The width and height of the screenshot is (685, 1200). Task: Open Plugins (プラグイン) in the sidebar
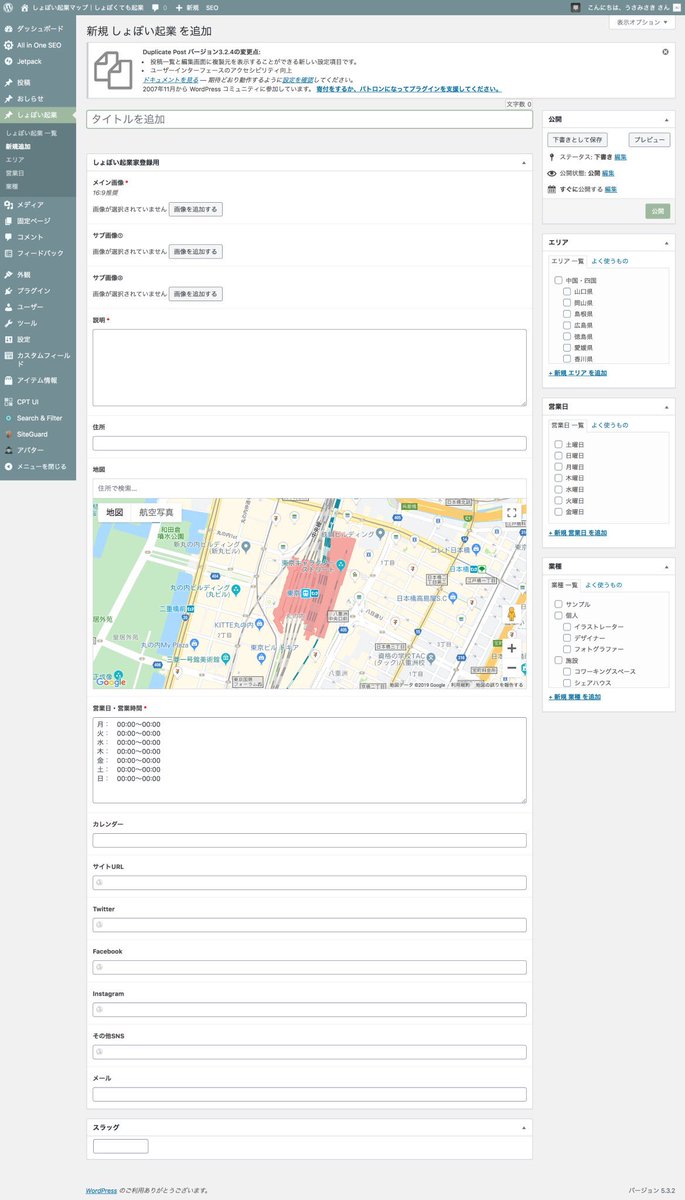(x=38, y=290)
